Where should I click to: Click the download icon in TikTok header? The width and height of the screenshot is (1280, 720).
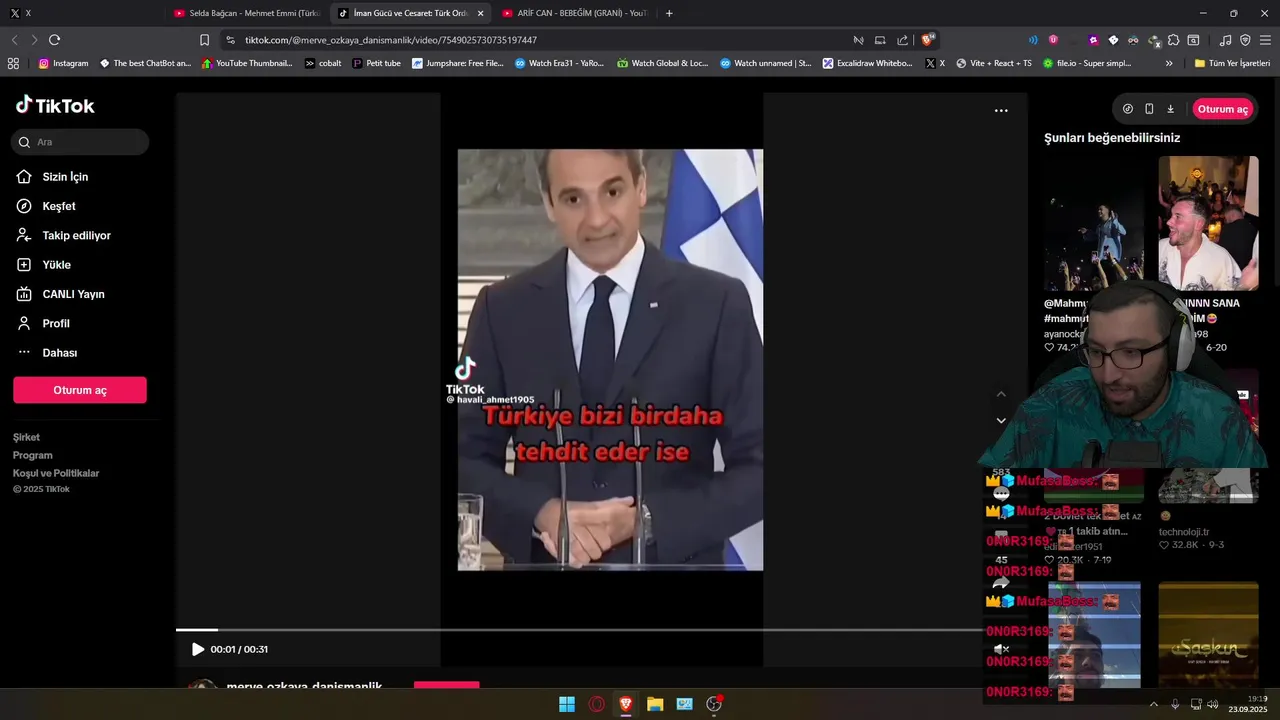click(1170, 109)
